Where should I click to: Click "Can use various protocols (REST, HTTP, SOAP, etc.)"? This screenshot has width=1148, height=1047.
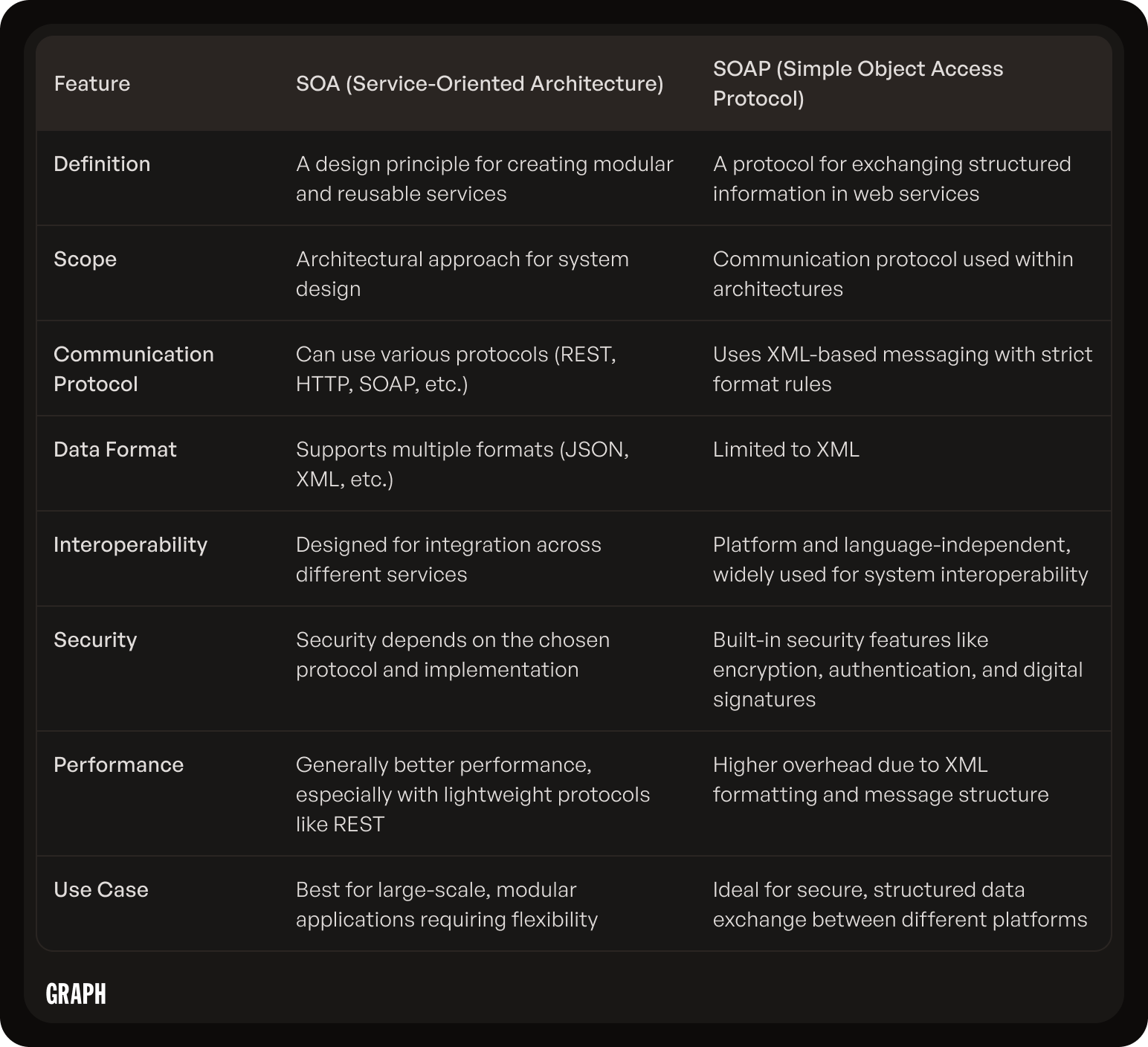click(x=456, y=369)
